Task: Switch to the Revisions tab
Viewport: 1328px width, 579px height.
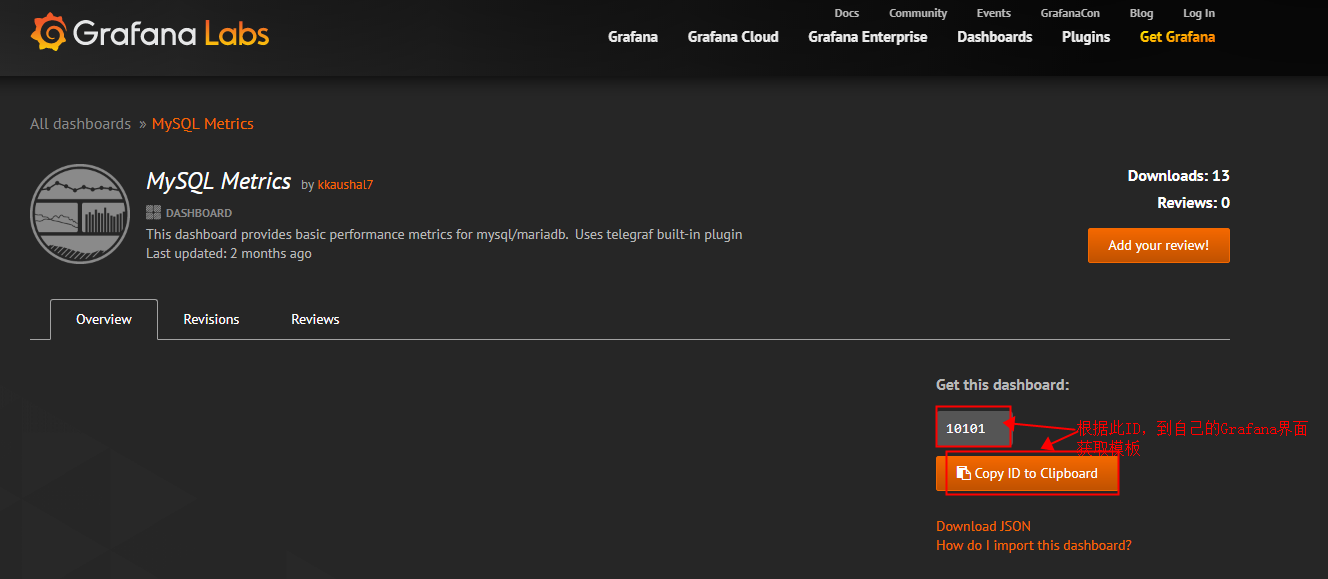Action: point(211,319)
